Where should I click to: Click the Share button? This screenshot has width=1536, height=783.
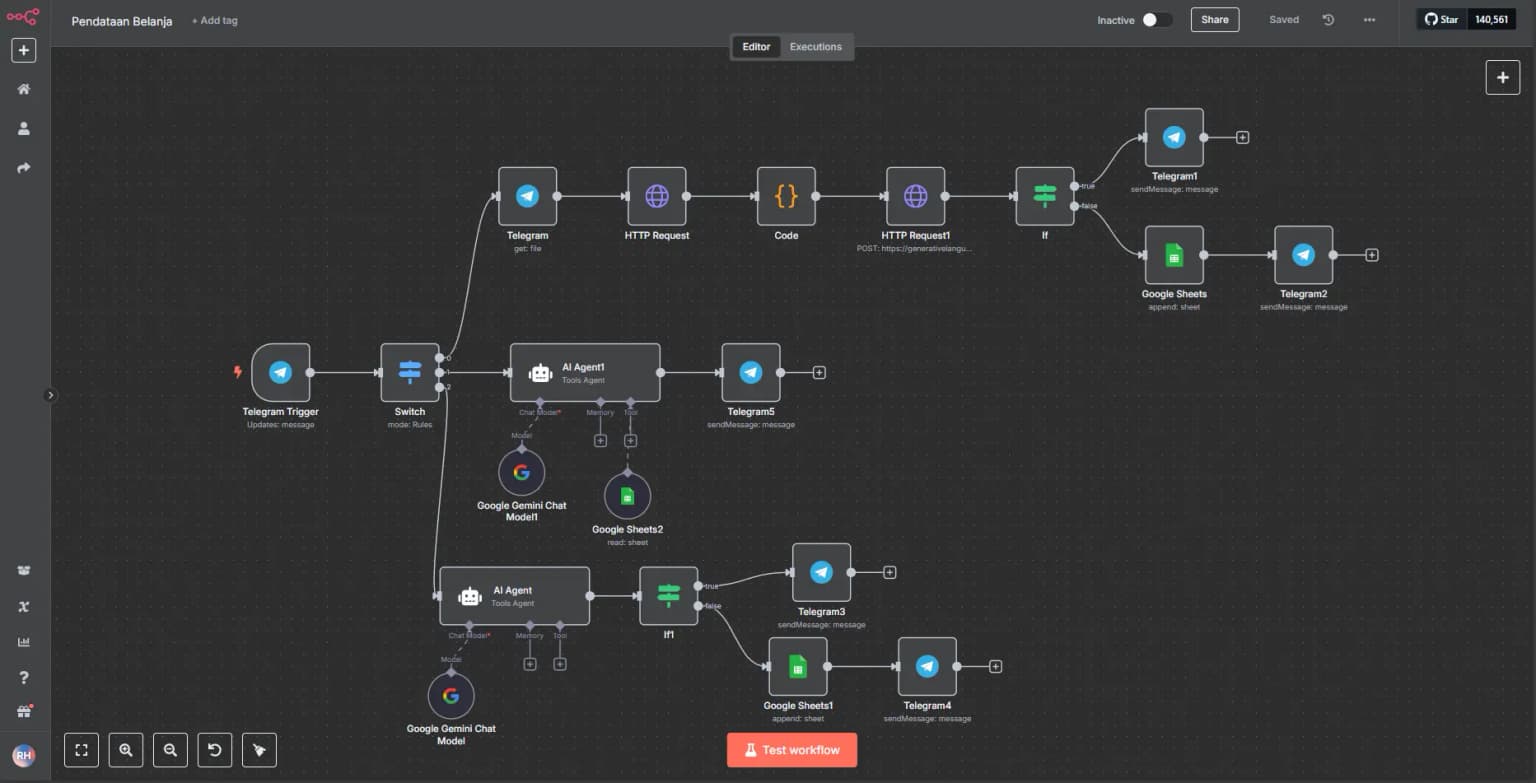(1215, 20)
